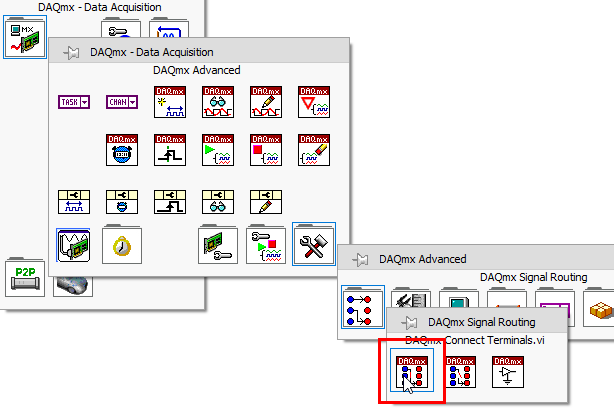614x418 pixels.
Task: Pin the DAQmx - Data Acquisition palette
Action: [x=72, y=52]
